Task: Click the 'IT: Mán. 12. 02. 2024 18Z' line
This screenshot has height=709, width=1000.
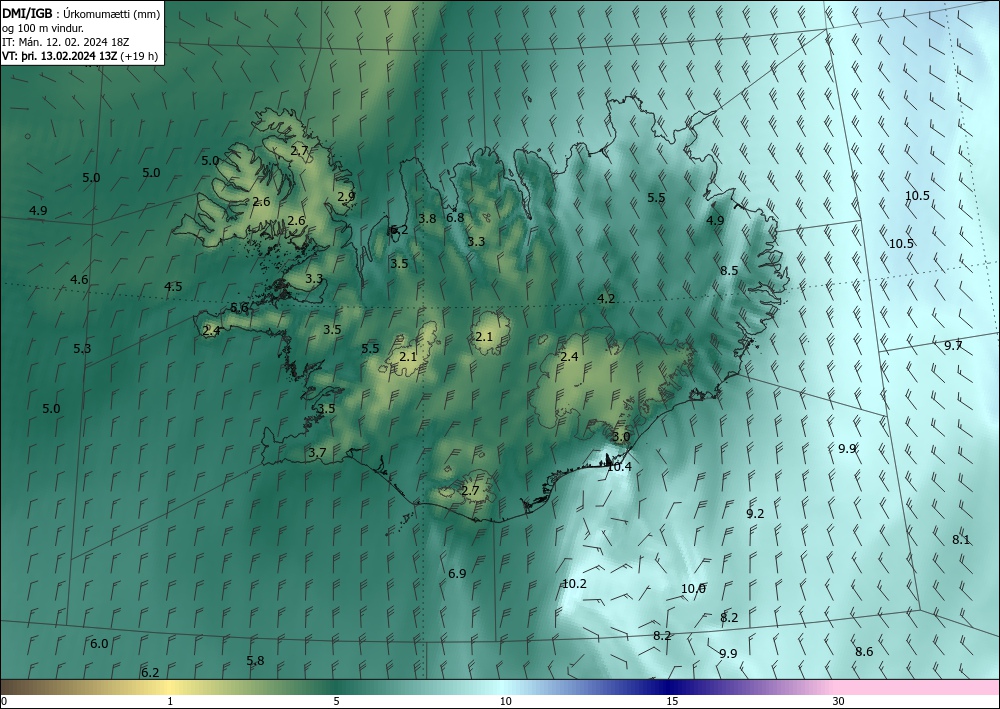Action: 66,42
